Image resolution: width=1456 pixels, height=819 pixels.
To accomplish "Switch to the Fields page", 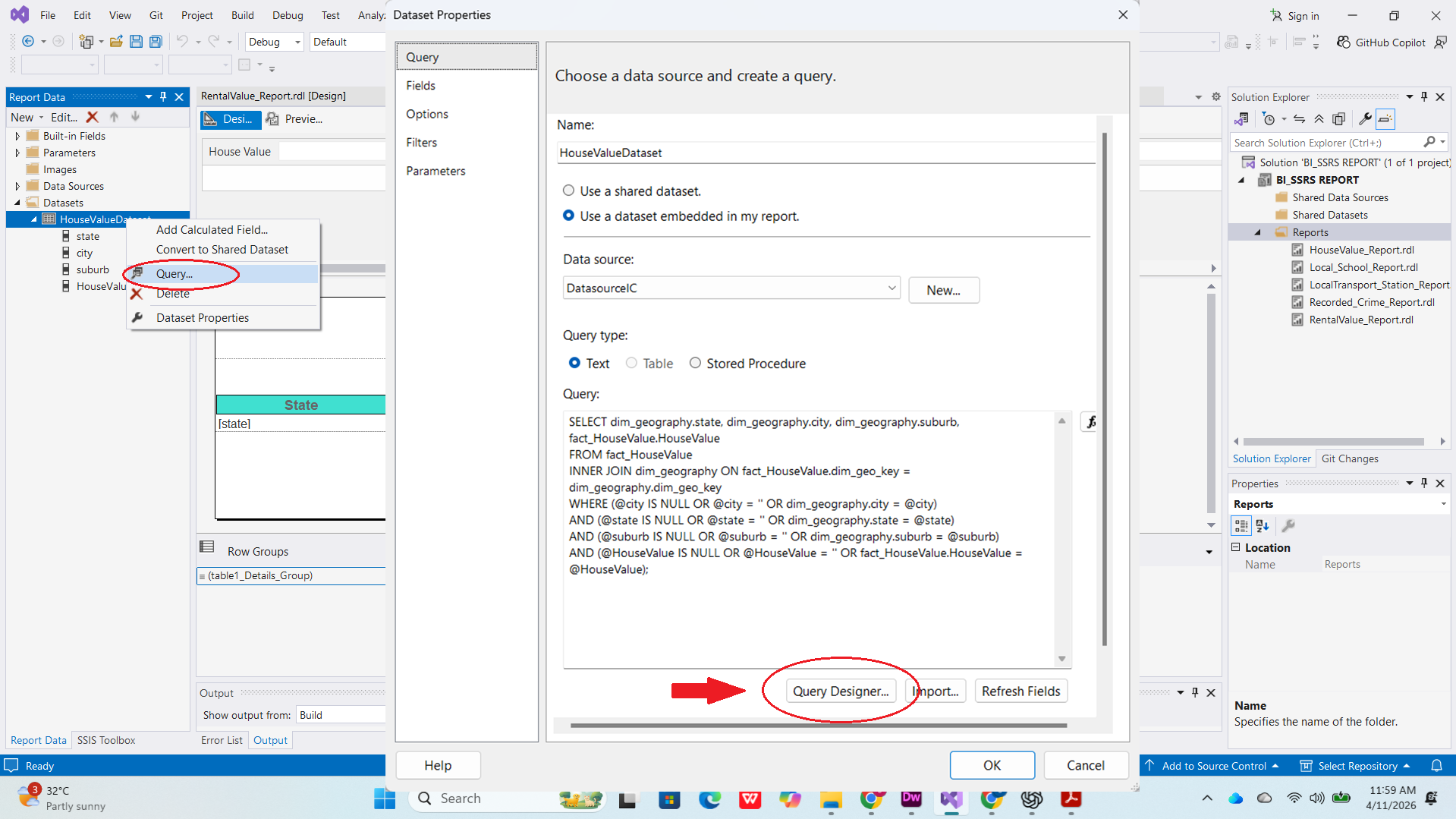I will 420,86.
